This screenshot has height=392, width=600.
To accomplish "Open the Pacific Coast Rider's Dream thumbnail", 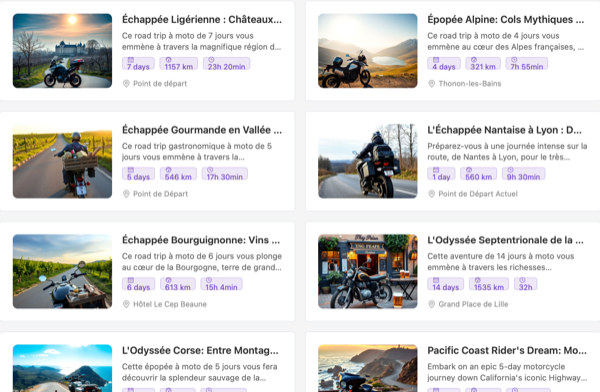I will [x=368, y=368].
